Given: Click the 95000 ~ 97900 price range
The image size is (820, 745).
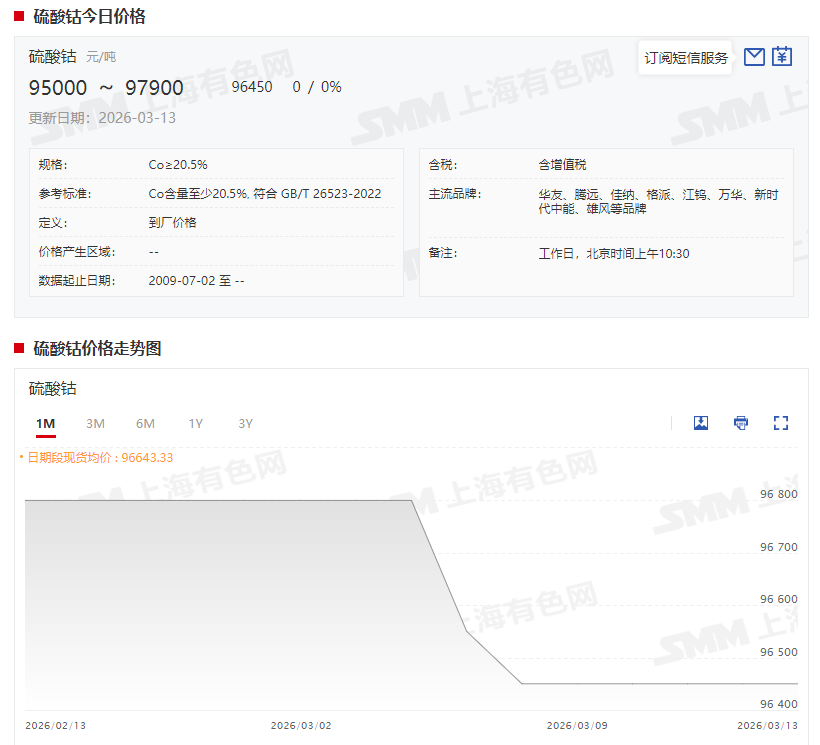Looking at the screenshot, I should (x=106, y=88).
